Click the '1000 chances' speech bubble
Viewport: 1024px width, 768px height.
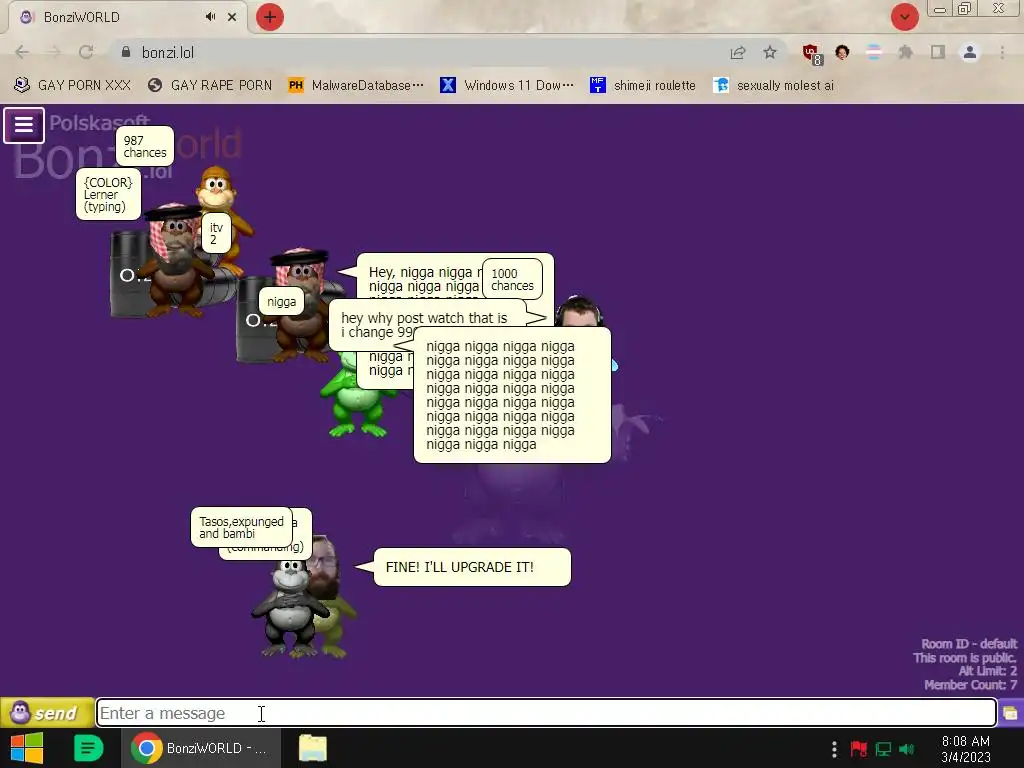click(x=512, y=280)
